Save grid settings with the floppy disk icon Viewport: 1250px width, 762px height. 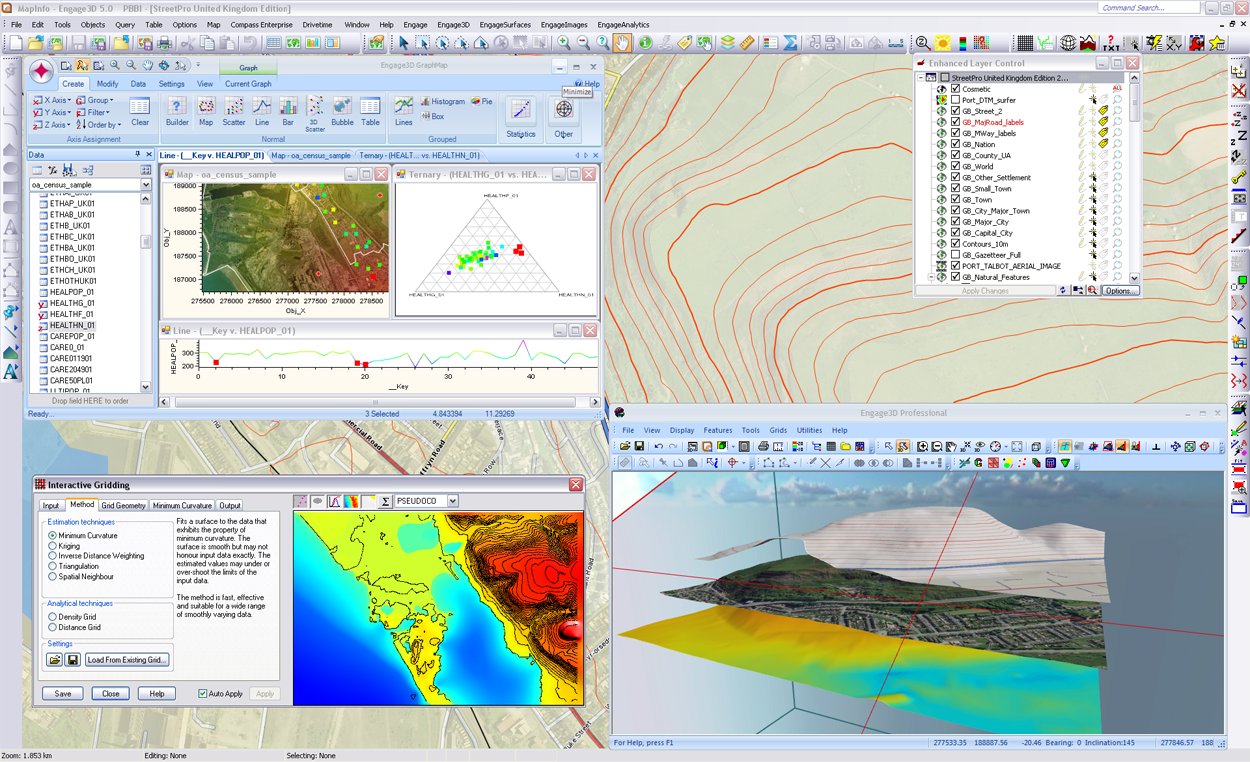point(73,660)
